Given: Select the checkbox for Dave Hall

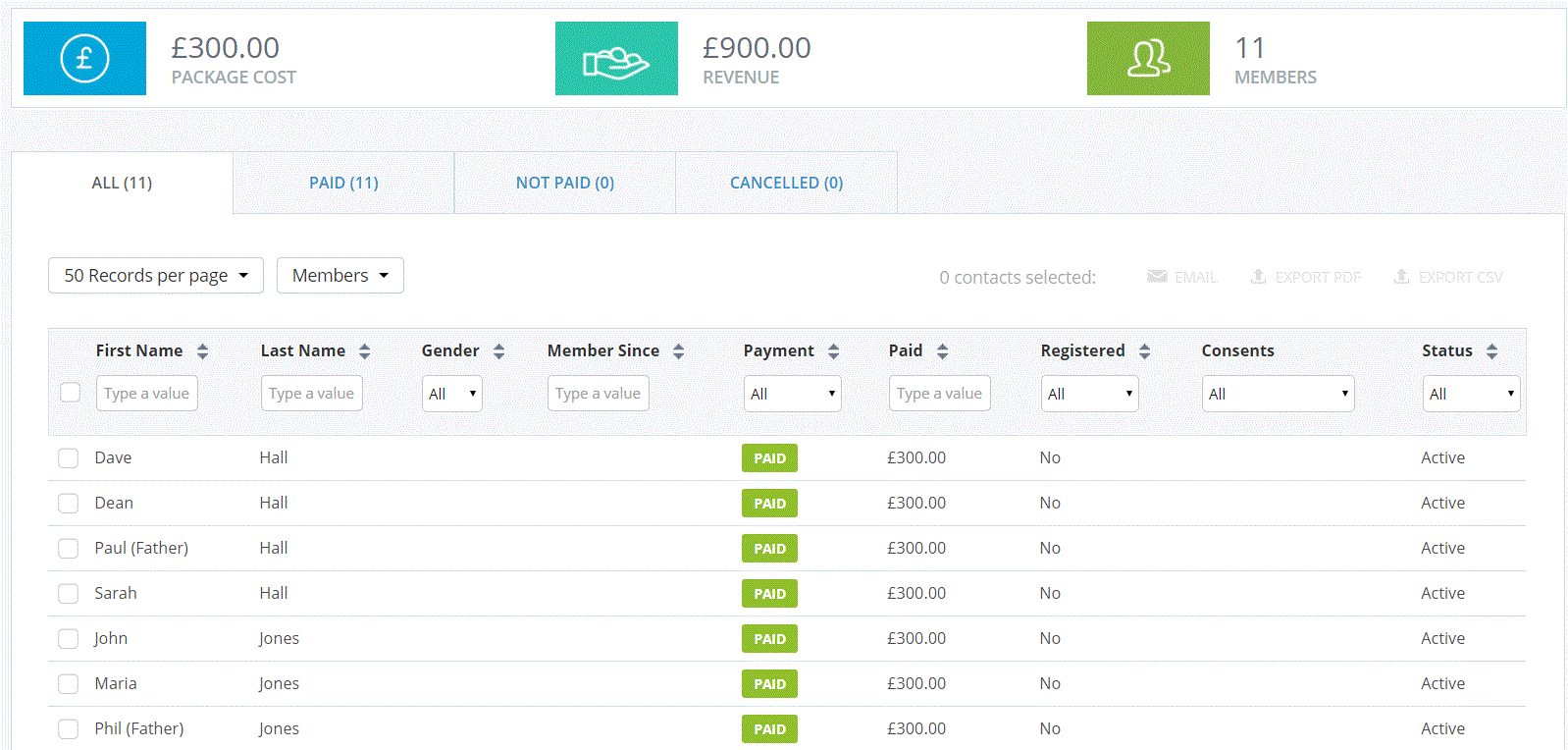Looking at the screenshot, I should (x=68, y=458).
